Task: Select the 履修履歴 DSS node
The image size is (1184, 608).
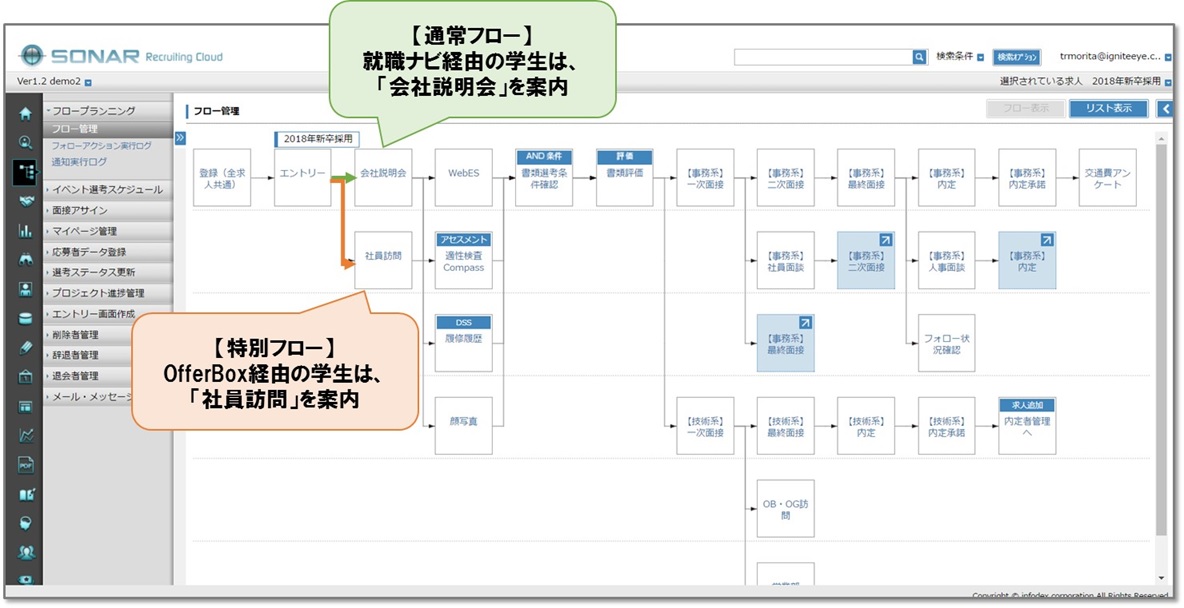Action: click(x=464, y=343)
